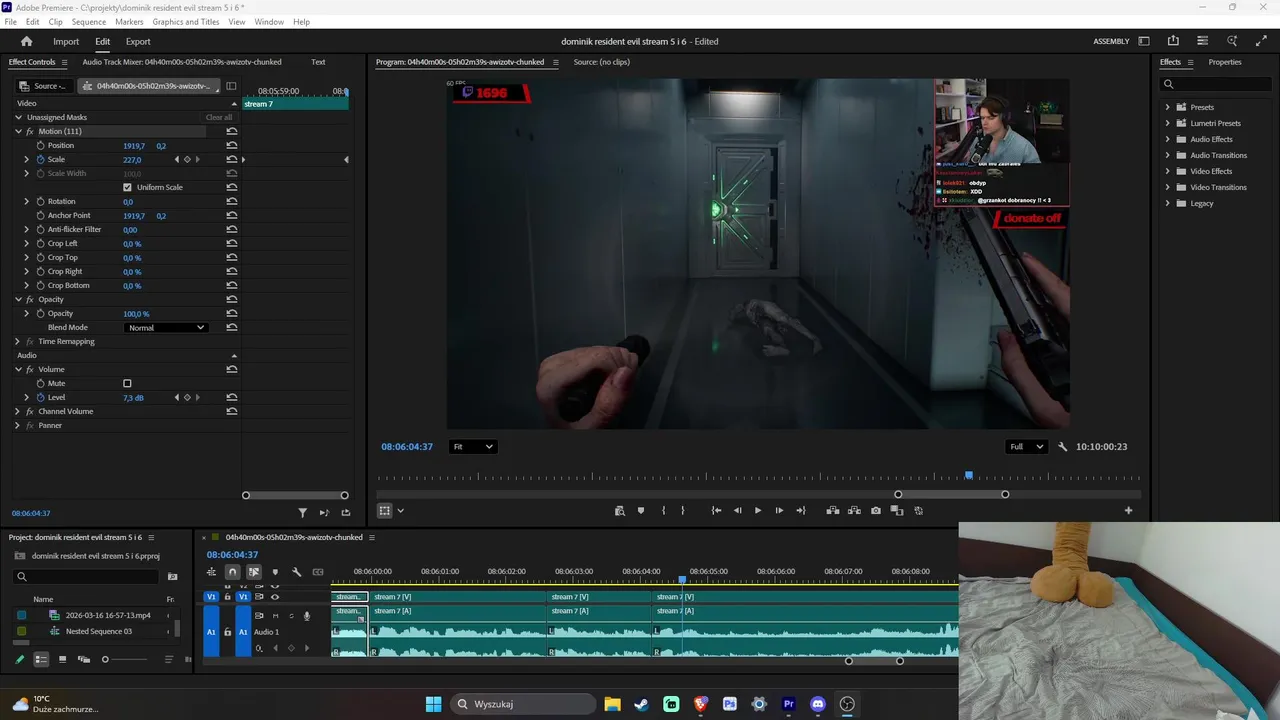Screen dimensions: 1280x720
Task: Open the Windows Start menu
Action: coord(433,704)
